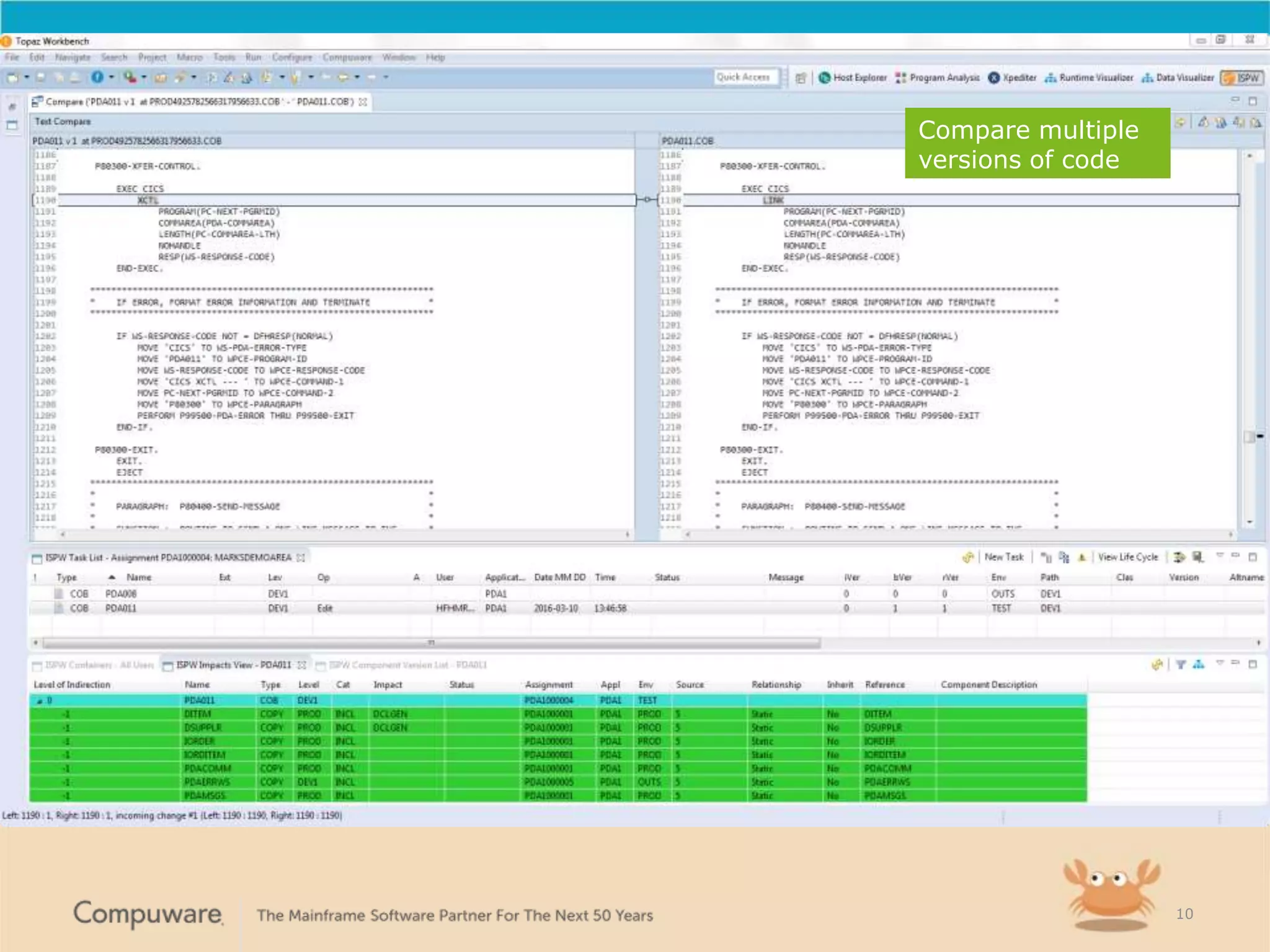Click refresh icon in Task List toolbar
The image size is (1270, 952).
coord(967,557)
